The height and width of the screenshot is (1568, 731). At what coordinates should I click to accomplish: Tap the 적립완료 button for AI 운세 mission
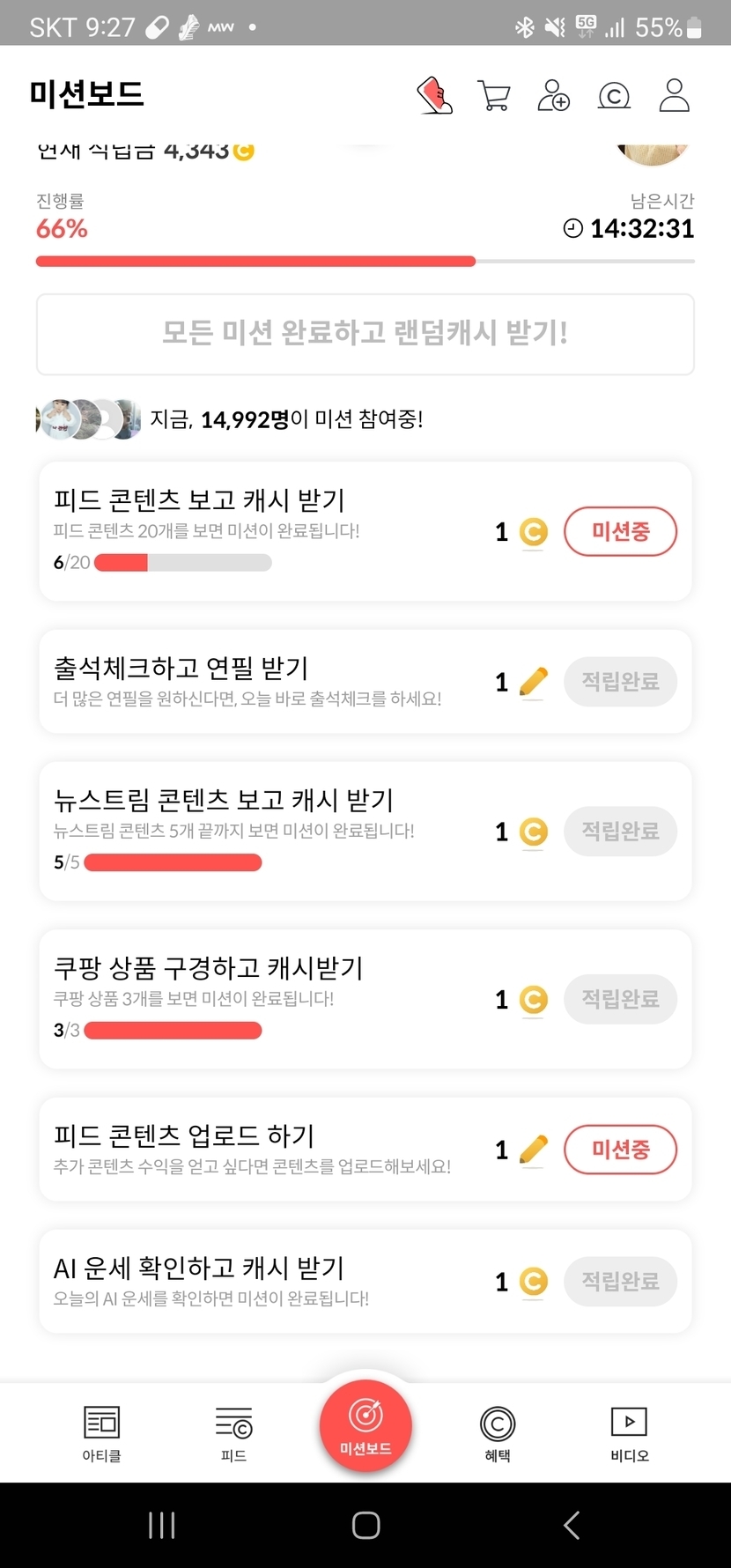(620, 1282)
